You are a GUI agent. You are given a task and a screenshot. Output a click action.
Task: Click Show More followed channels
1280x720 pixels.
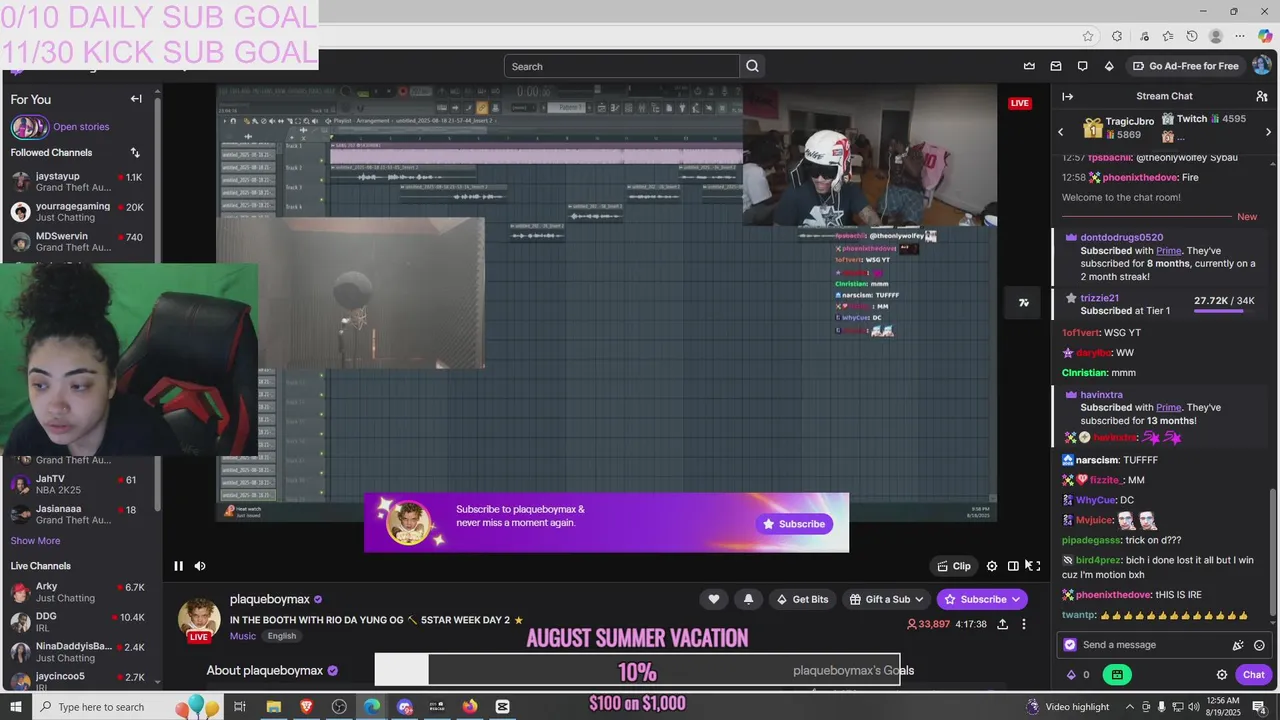tap(35, 541)
